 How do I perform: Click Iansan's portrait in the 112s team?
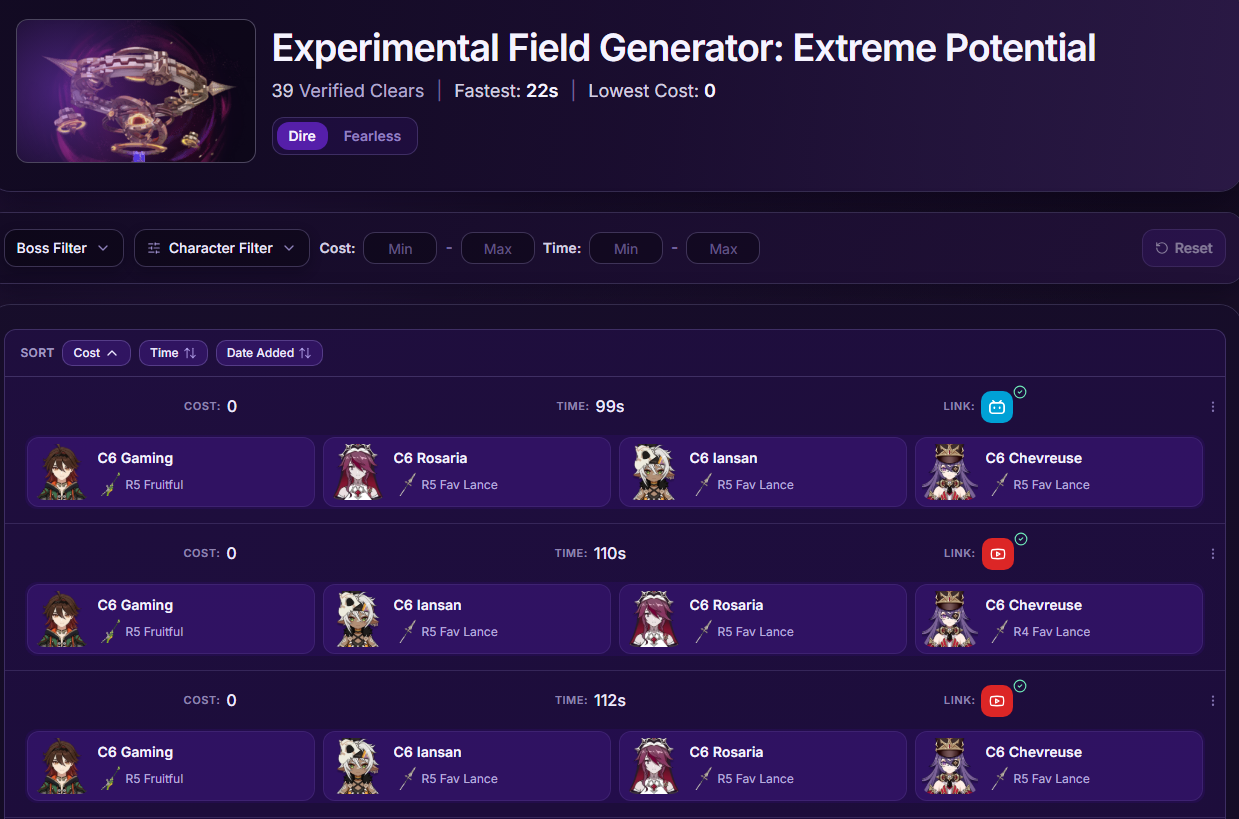click(x=358, y=766)
